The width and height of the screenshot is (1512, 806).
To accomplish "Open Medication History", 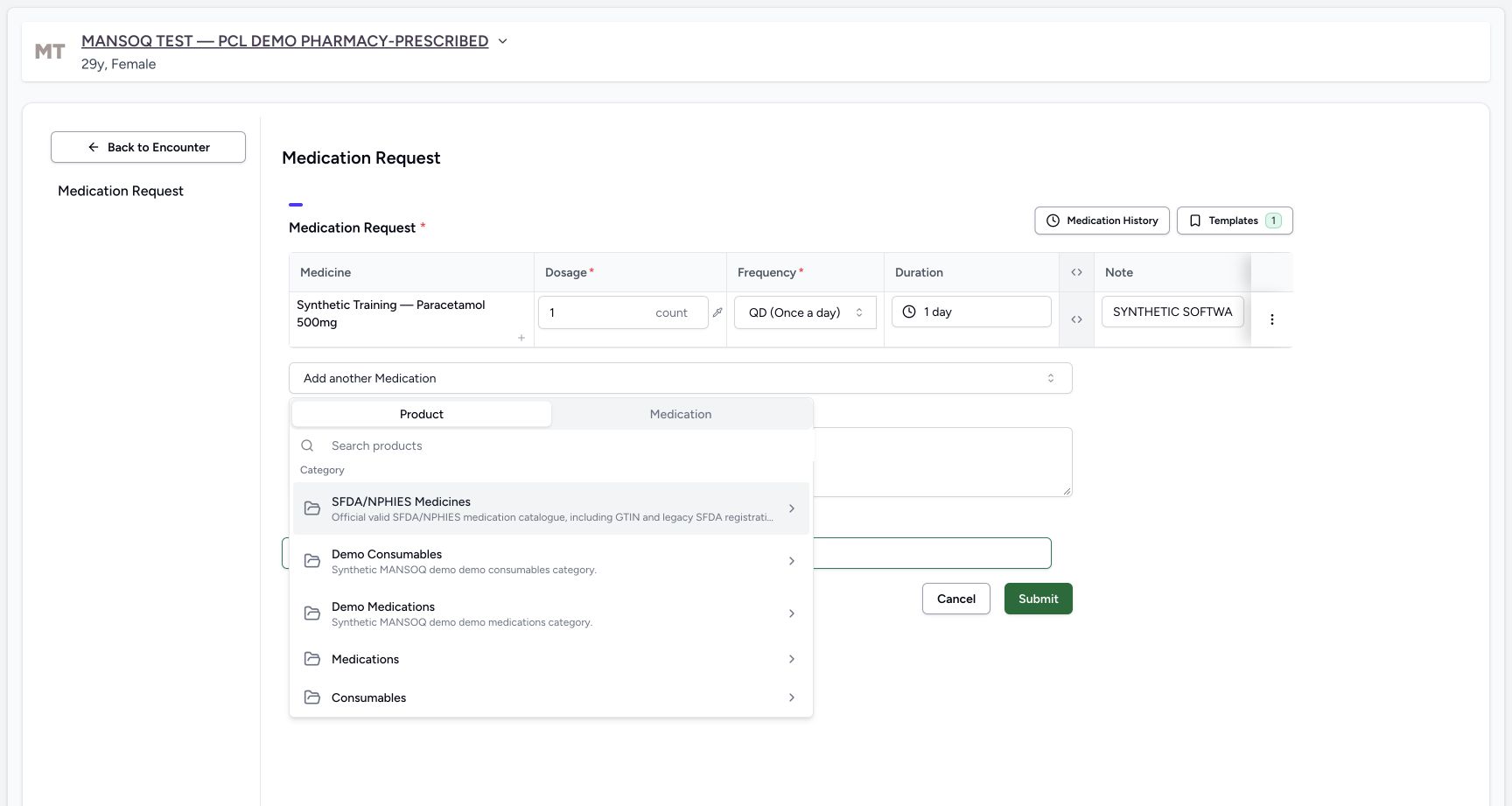I will point(1102,221).
